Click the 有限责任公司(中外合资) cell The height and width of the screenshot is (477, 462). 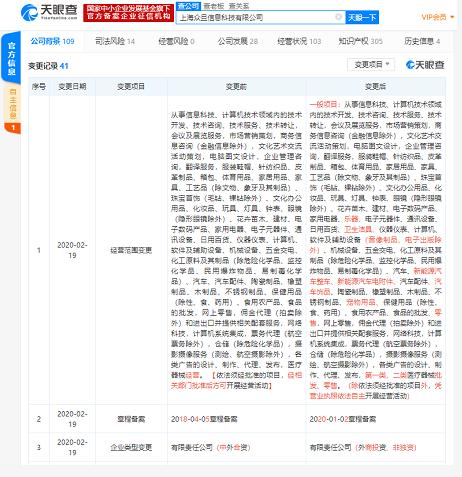pyautogui.click(x=211, y=447)
